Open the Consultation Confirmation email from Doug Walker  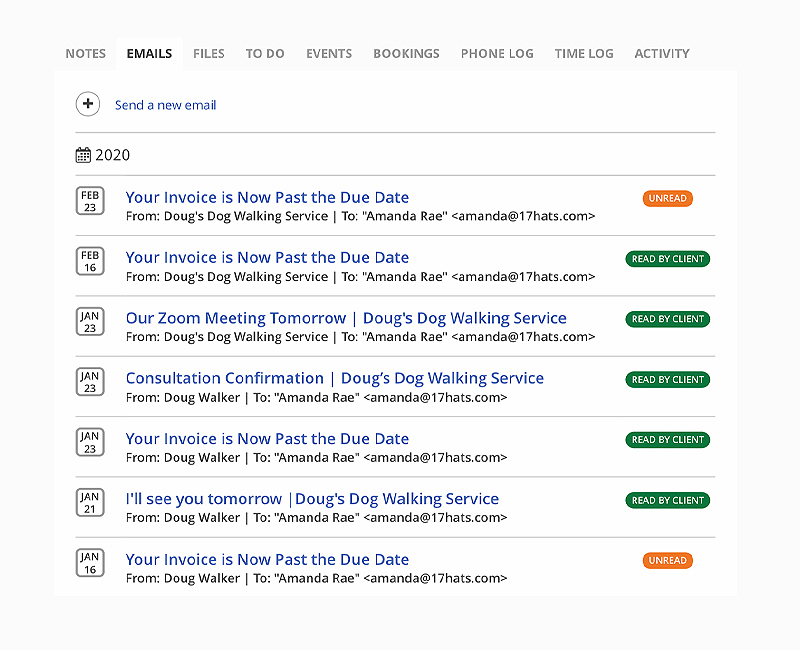coord(334,378)
